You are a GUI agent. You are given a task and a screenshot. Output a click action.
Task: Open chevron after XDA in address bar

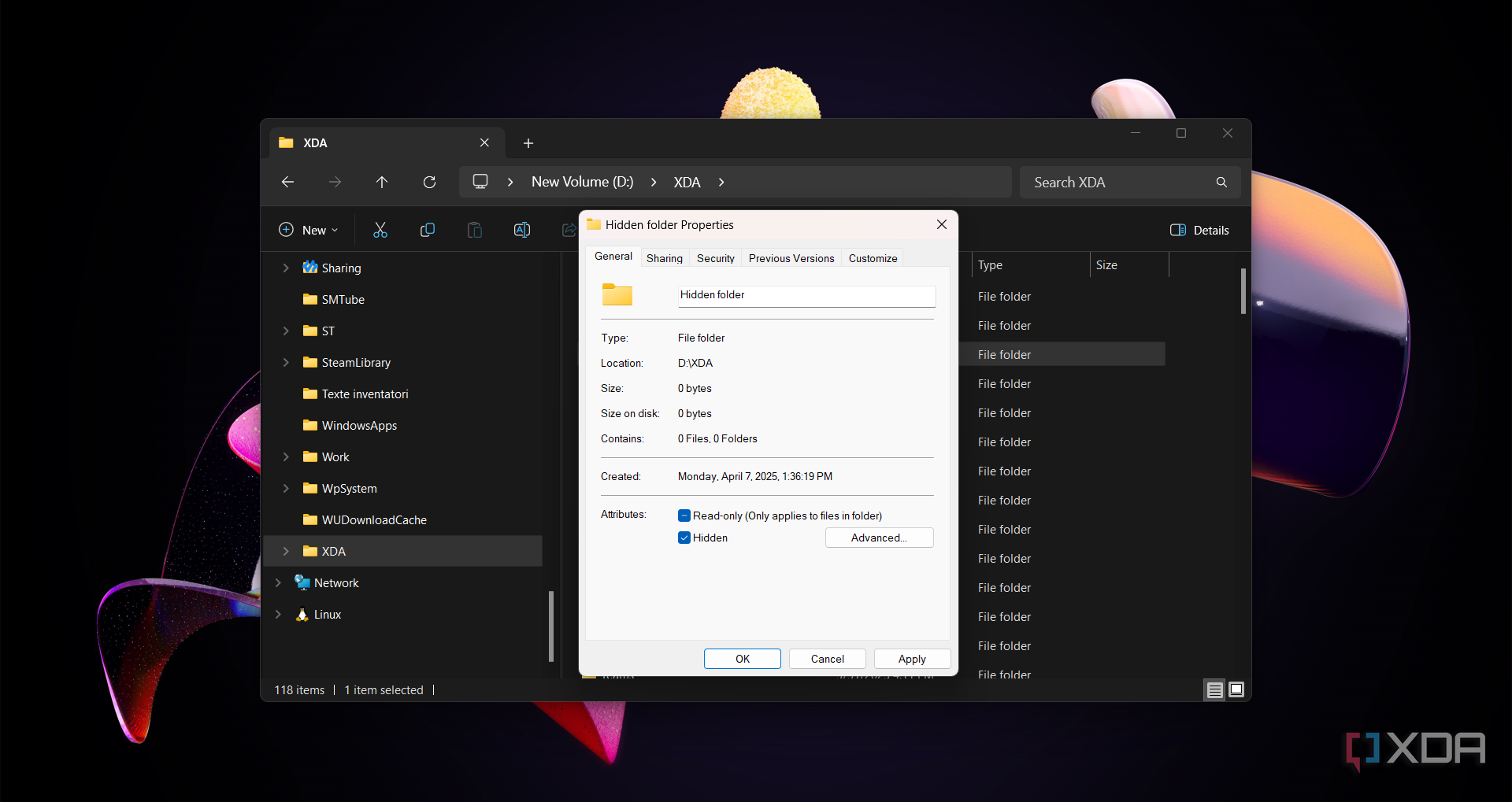point(721,182)
